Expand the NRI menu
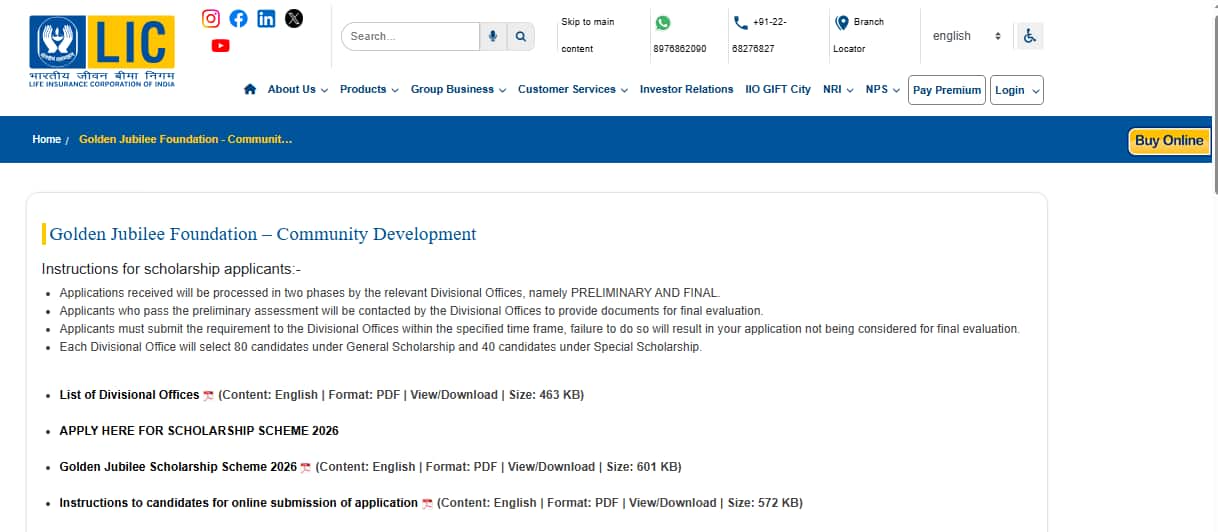Viewport: 1218px width, 532px height. (838, 89)
